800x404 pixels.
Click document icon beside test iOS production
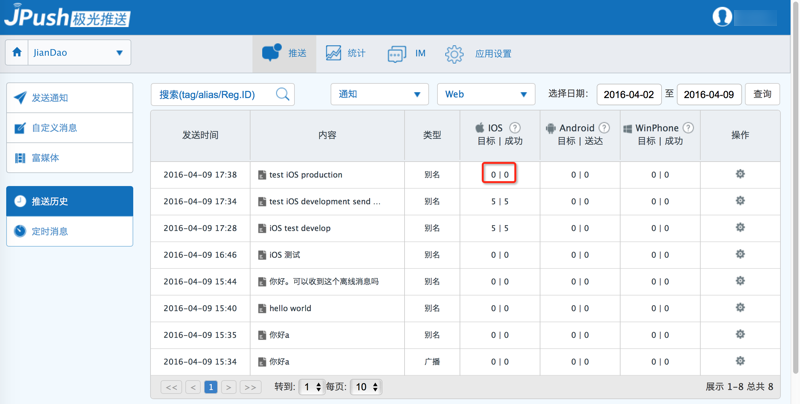point(262,175)
